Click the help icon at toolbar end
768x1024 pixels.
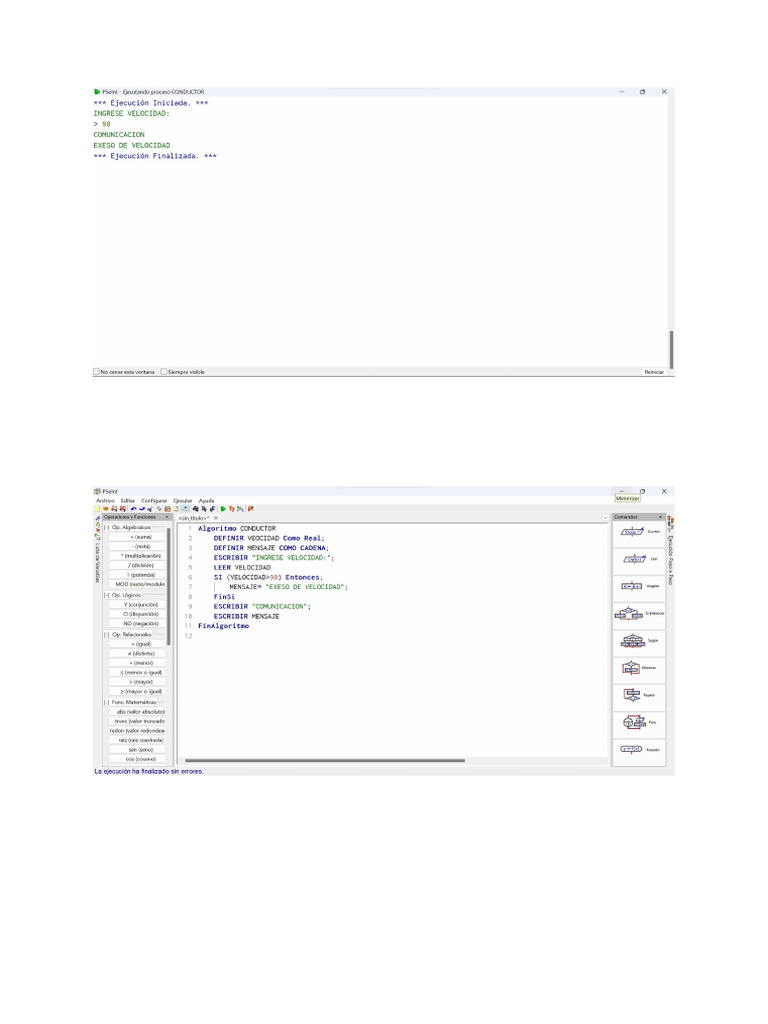coord(251,509)
